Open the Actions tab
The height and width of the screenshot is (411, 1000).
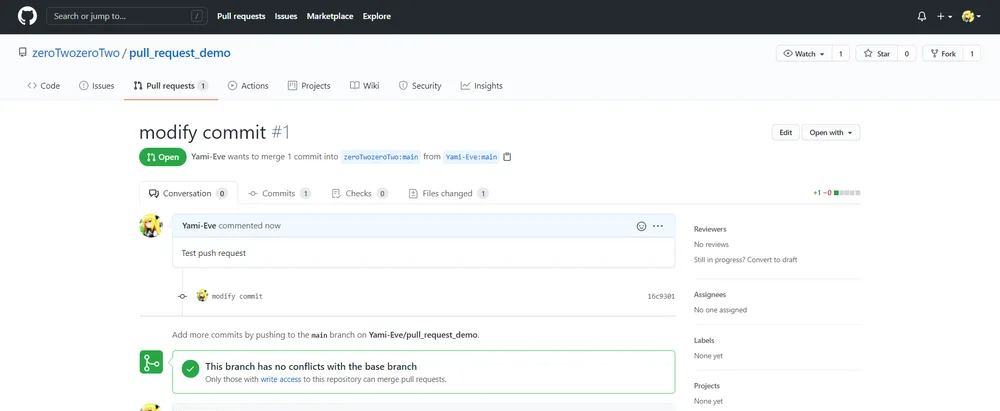click(248, 86)
